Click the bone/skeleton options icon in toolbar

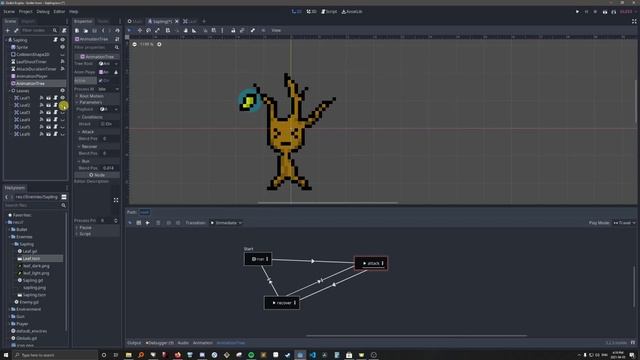click(253, 30)
